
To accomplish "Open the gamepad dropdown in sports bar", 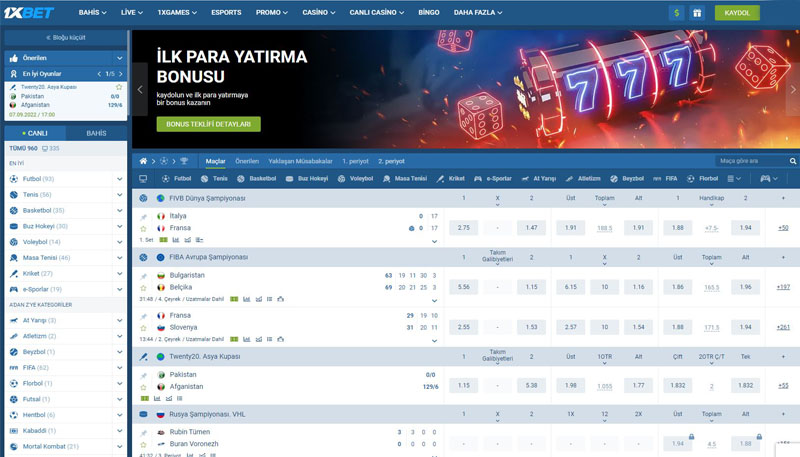I will pos(769,179).
